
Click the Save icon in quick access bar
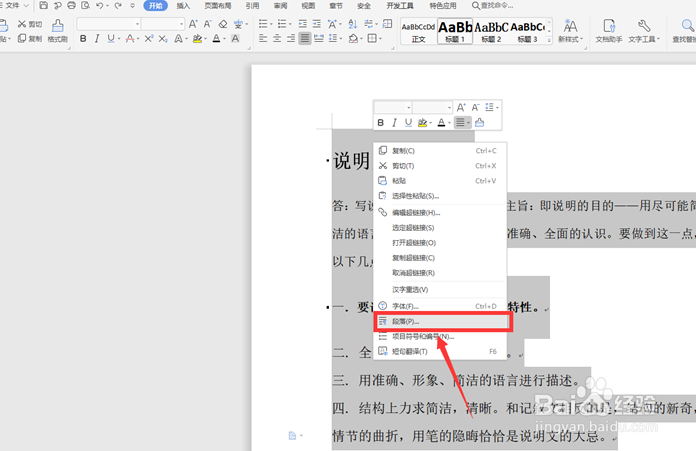point(44,5)
